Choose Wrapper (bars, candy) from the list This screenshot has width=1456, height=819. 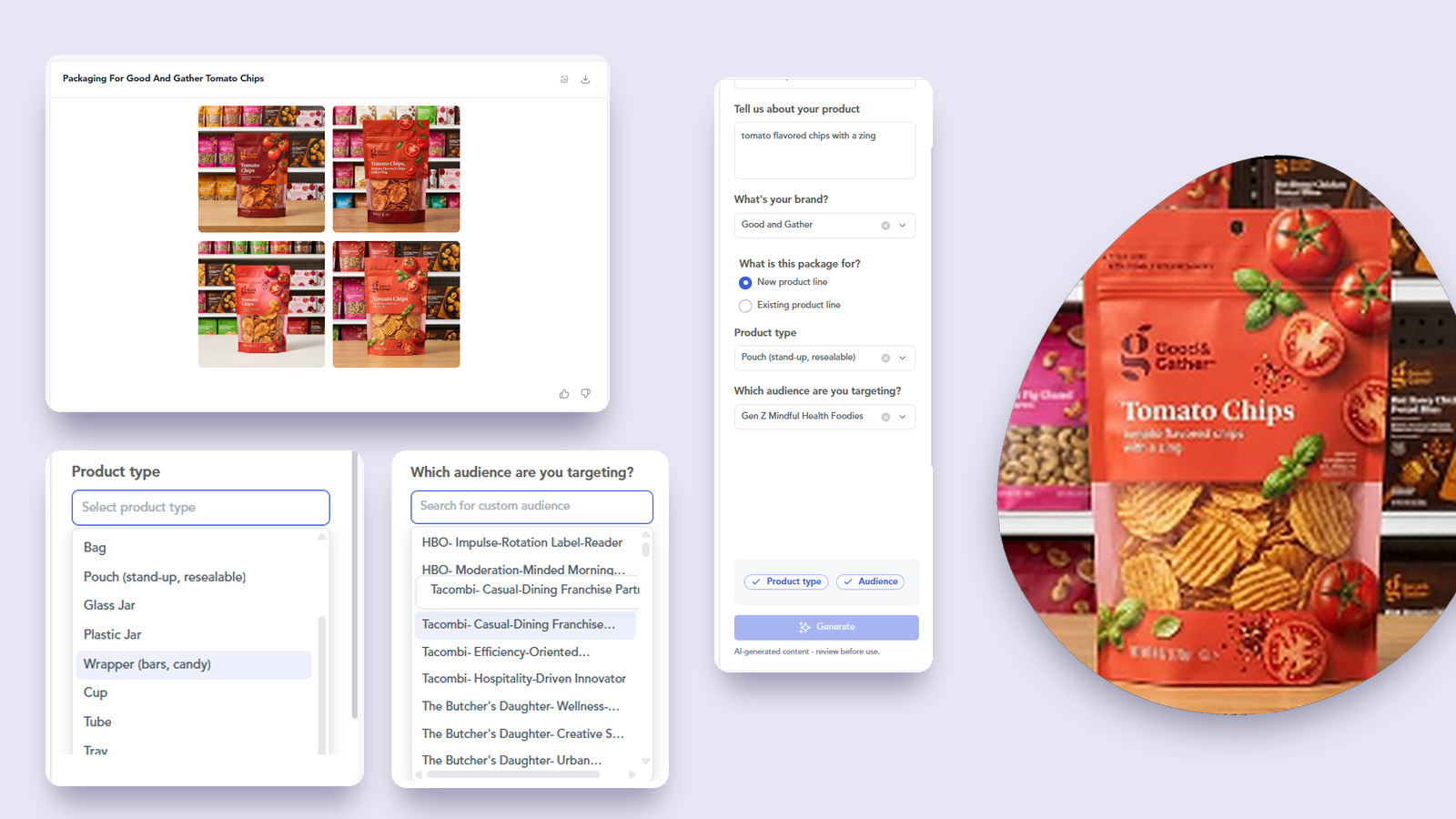(x=194, y=664)
